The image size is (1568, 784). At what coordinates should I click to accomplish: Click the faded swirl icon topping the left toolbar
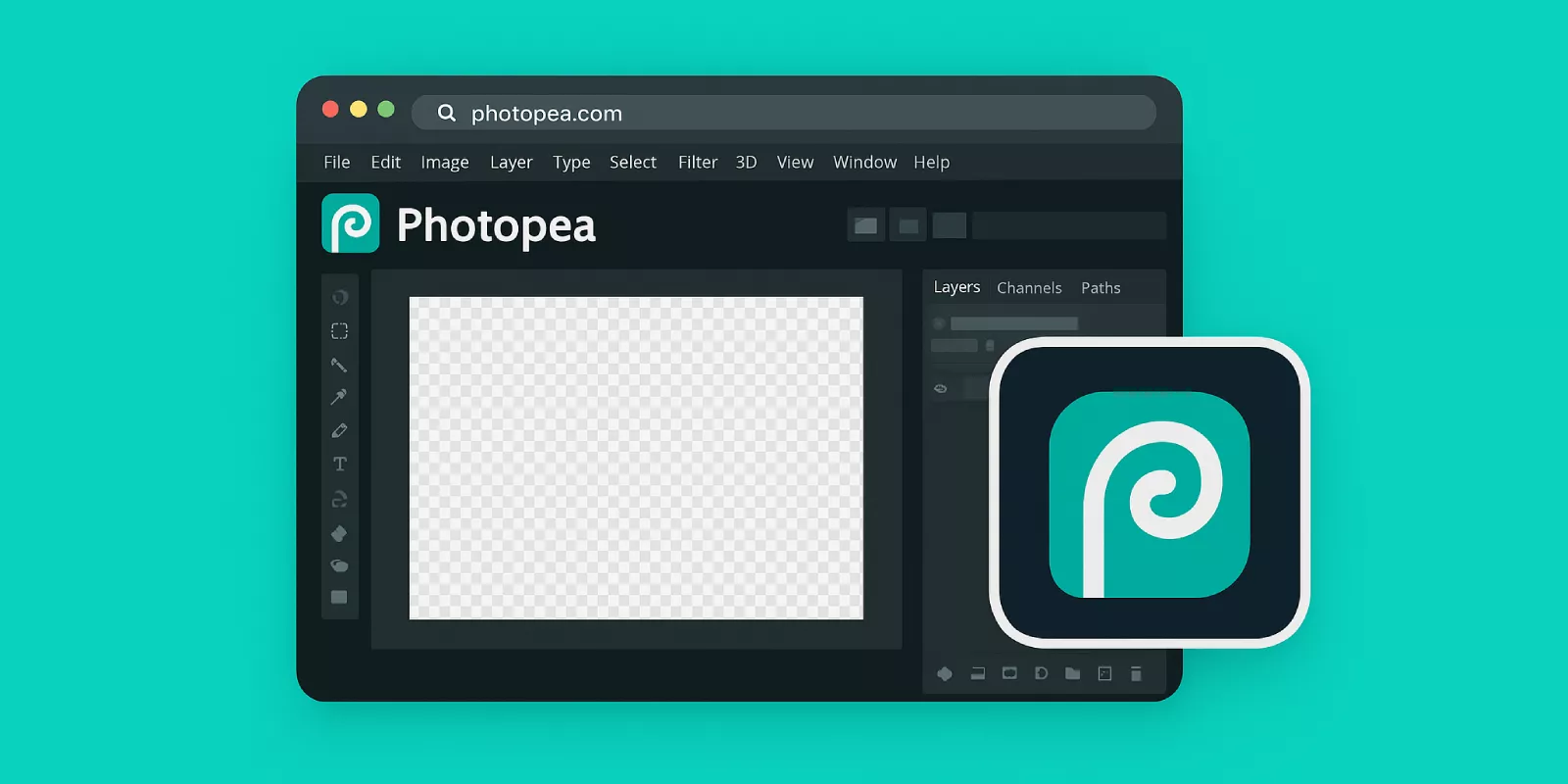(340, 297)
